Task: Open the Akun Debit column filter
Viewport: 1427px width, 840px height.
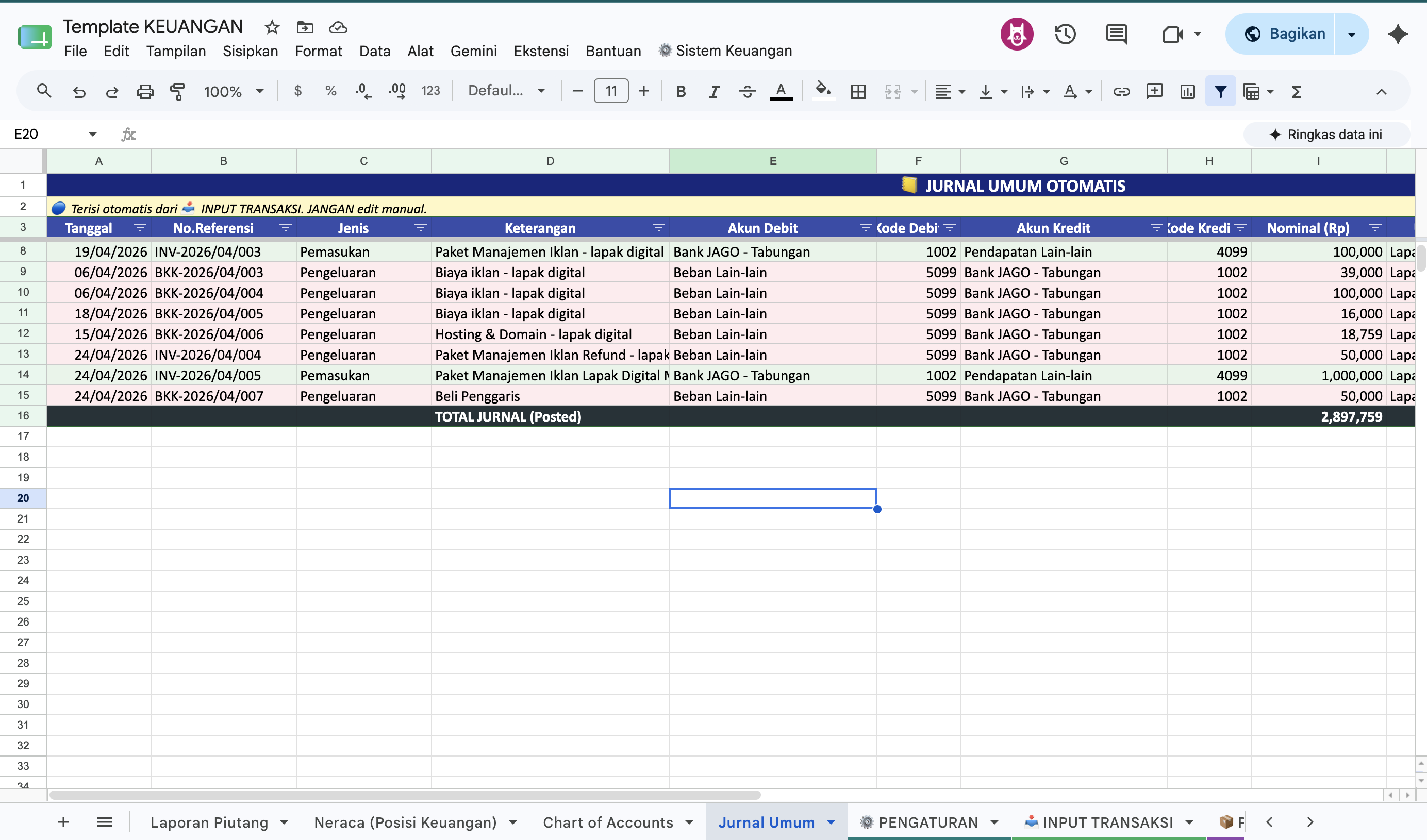Action: (865, 228)
